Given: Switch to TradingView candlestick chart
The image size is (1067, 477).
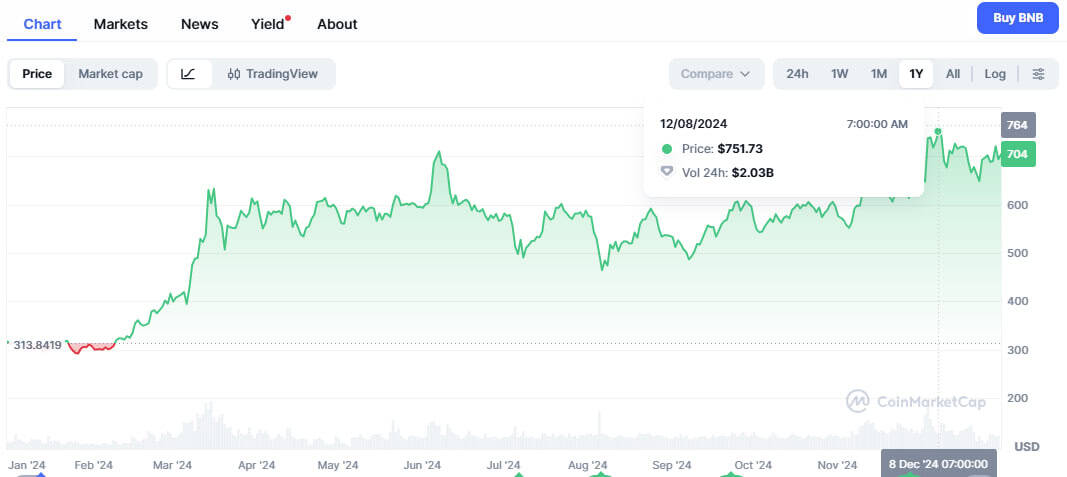Looking at the screenshot, I should 273,74.
